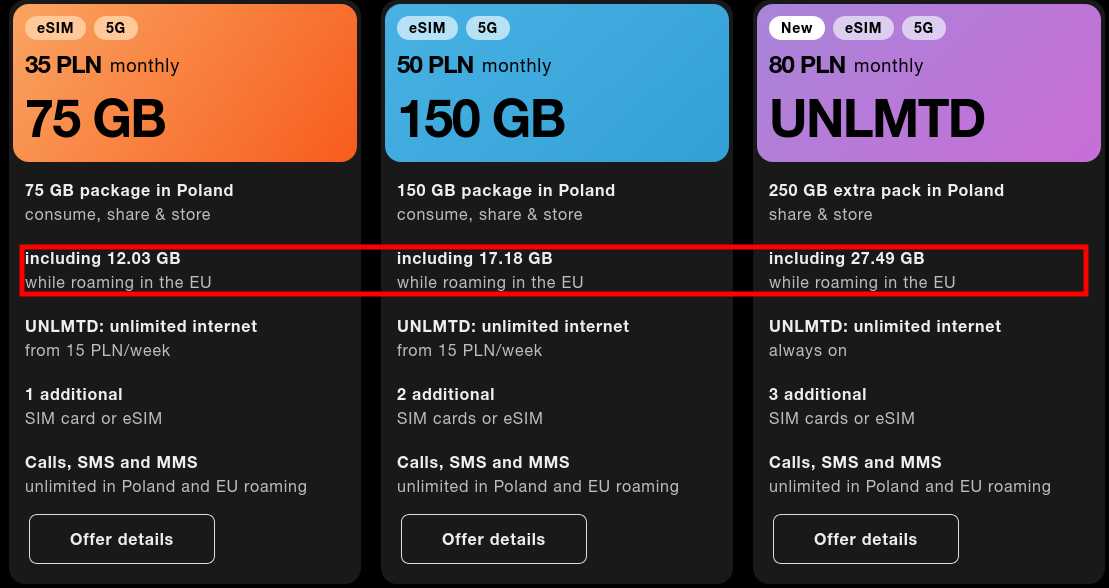This screenshot has width=1109, height=588.
Task: Click the 27.49 GB roaming text
Action: (x=846, y=258)
